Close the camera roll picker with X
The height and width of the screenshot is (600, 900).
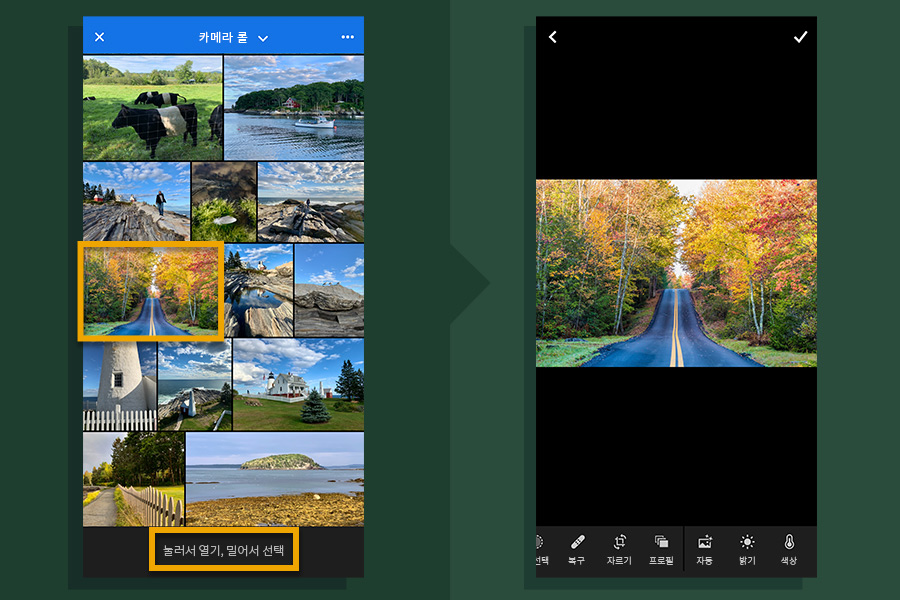click(x=99, y=37)
